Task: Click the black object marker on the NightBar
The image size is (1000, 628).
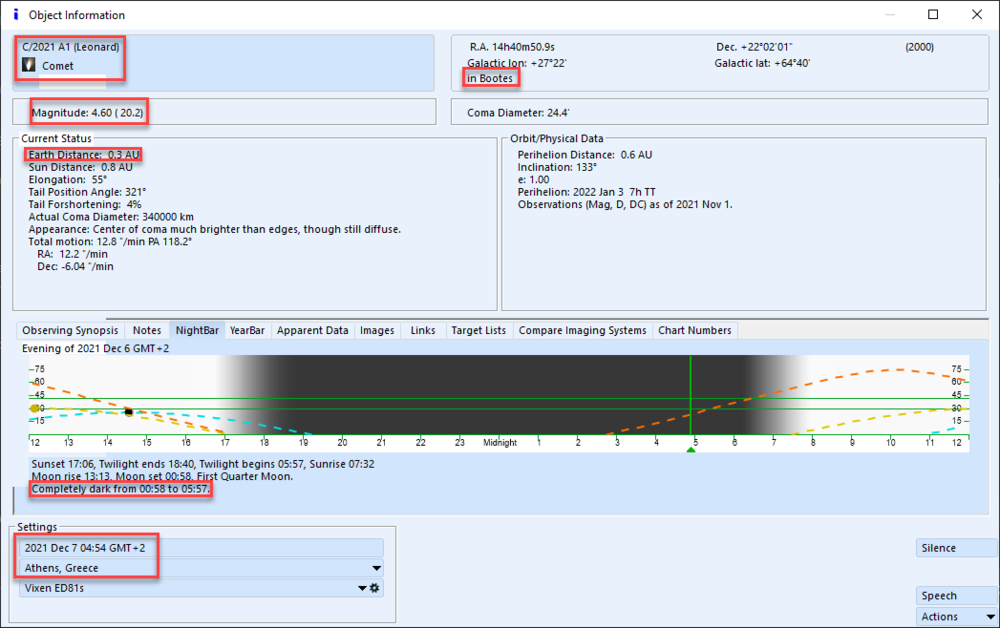Action: 128,411
